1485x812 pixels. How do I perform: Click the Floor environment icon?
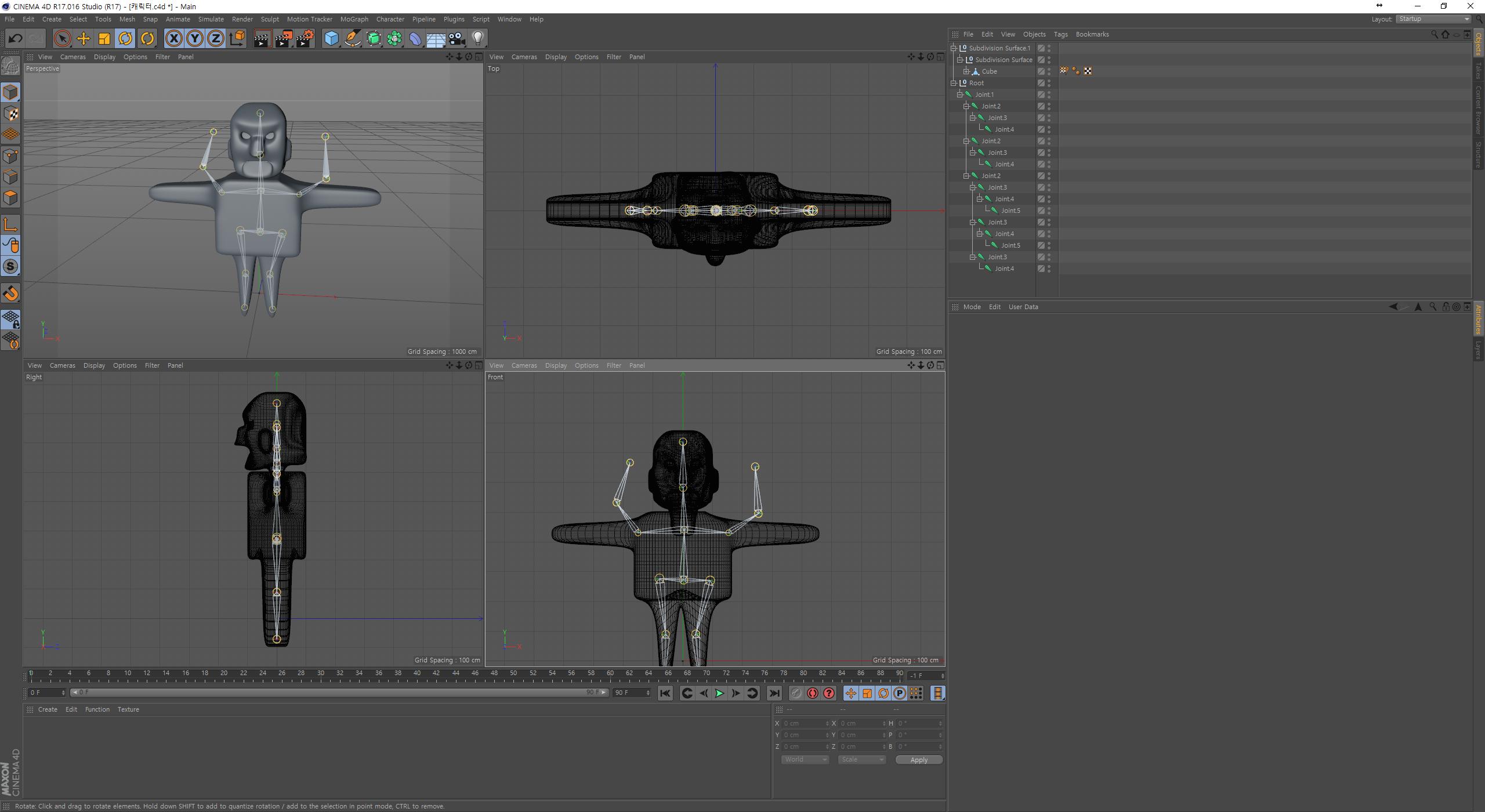coord(436,39)
